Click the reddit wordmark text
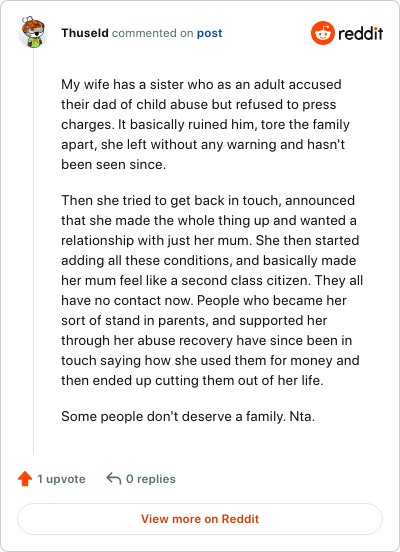The image size is (400, 552). click(x=361, y=33)
